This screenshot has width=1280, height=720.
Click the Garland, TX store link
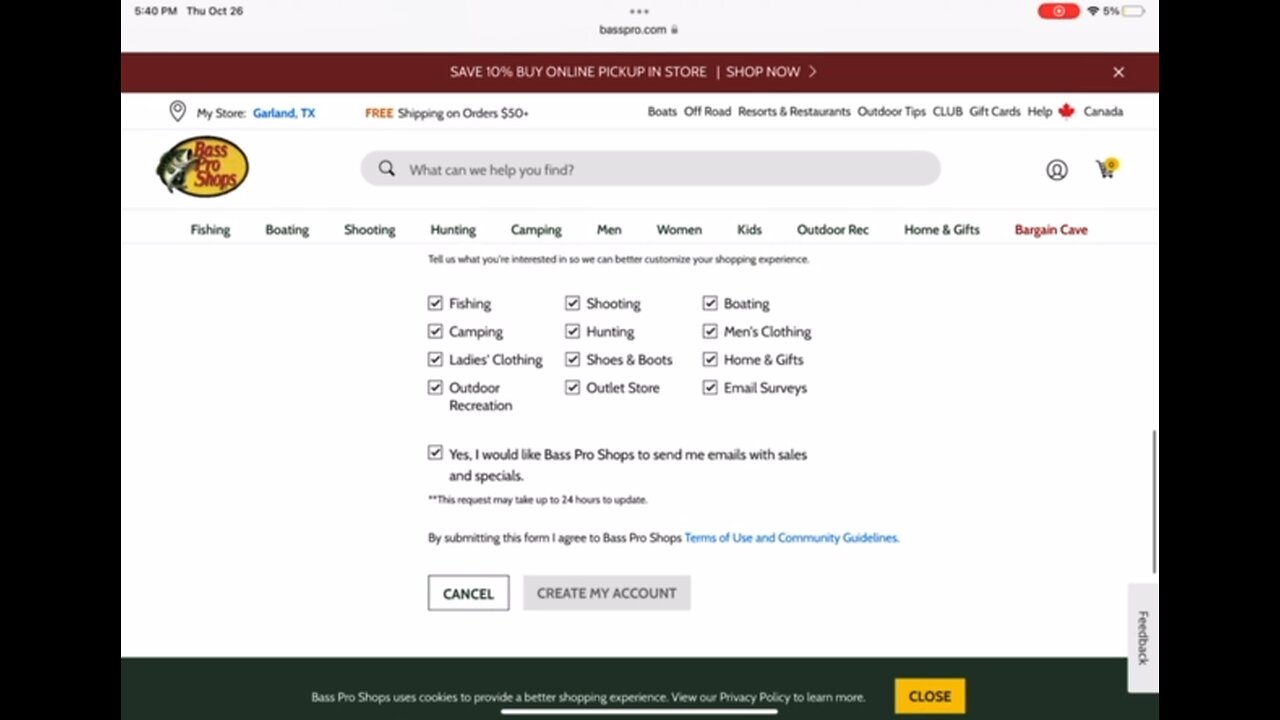click(x=284, y=113)
